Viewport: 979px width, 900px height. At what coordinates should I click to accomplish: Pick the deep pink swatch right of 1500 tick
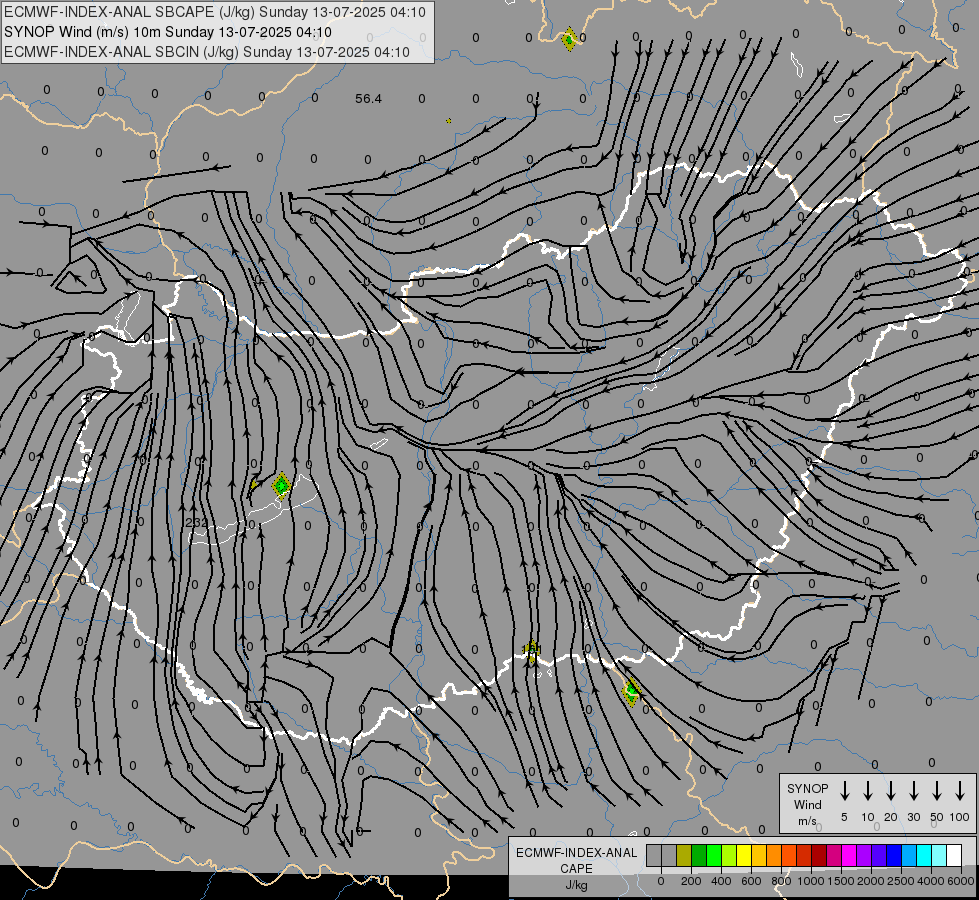coord(834,855)
